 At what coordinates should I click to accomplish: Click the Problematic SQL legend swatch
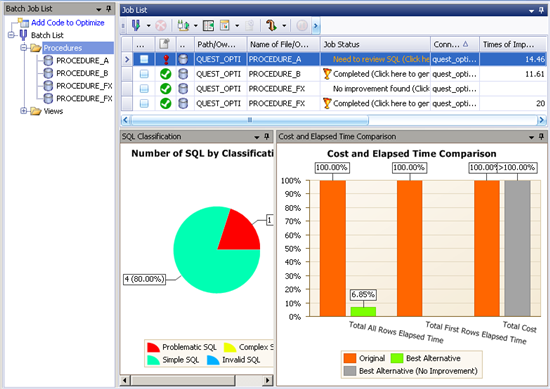[153, 347]
